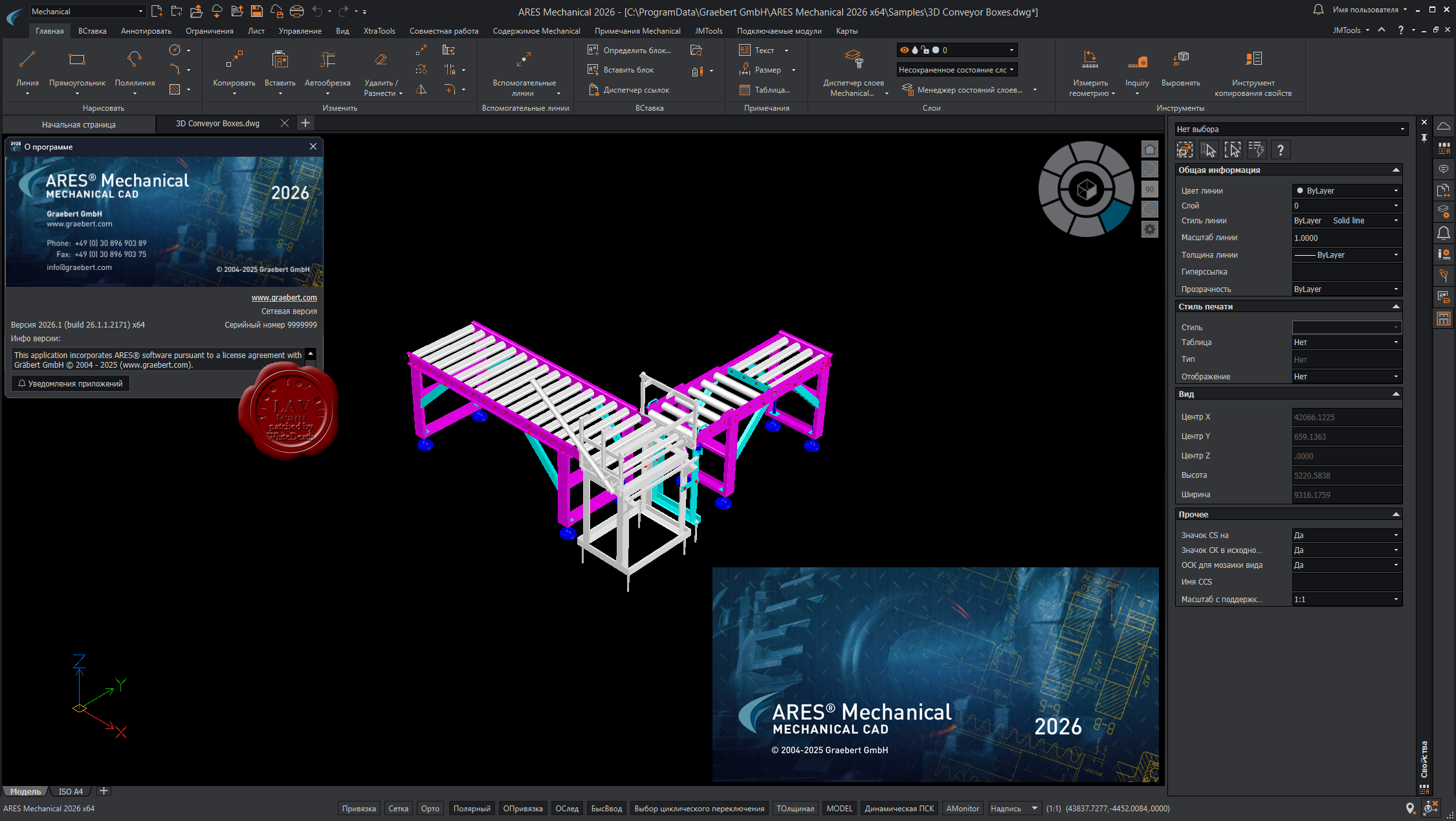
Task: Click the Hatch tool icon in Draw group
Action: pos(175,89)
